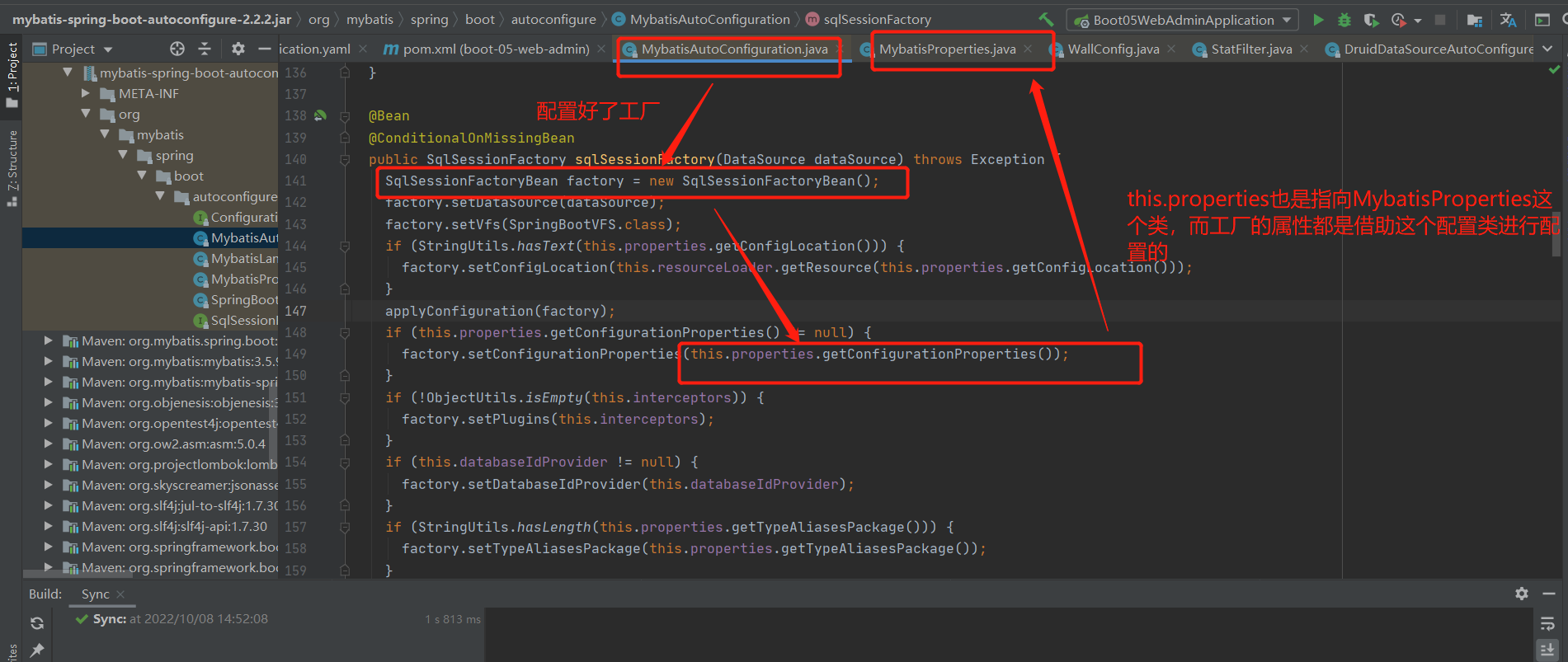Close the MybatisProperties.java tab
Viewport: 1568px width, 662px height.
point(1028,49)
